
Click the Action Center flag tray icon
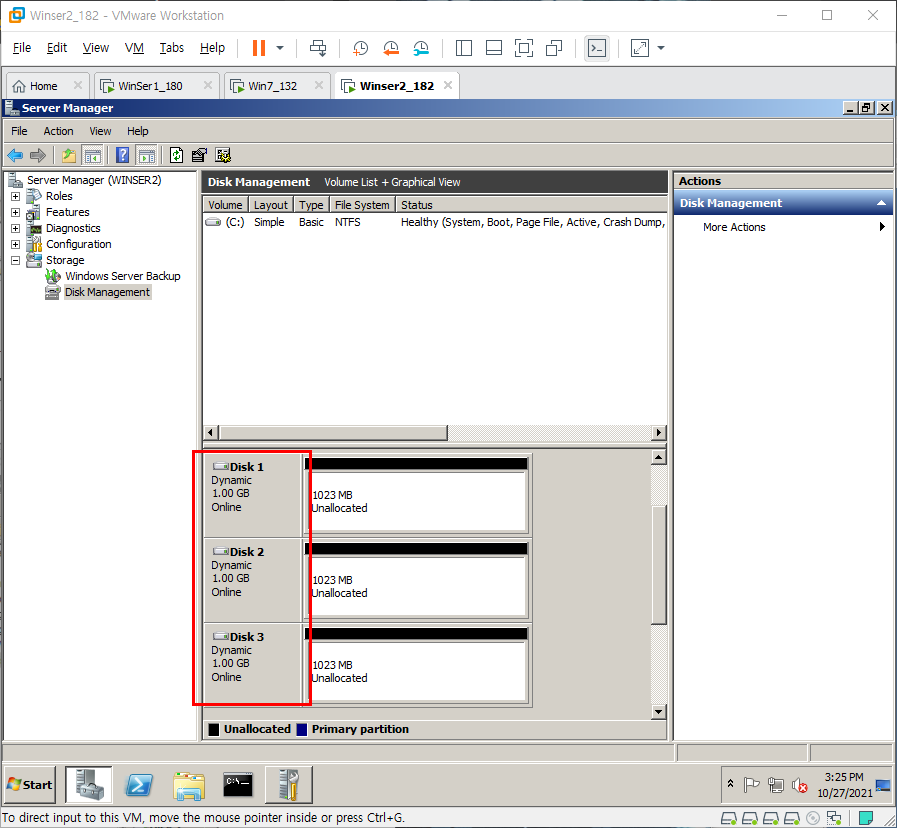(x=751, y=785)
